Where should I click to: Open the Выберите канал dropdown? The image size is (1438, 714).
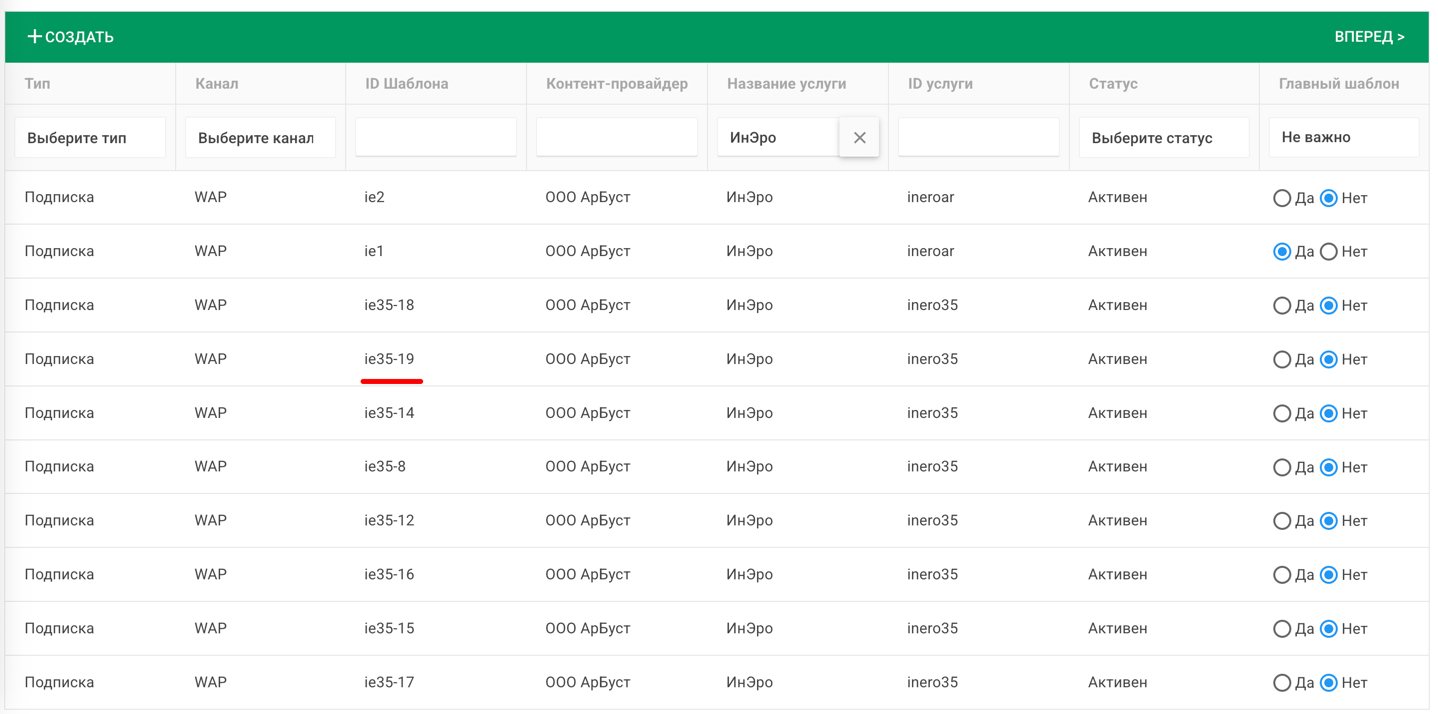click(x=260, y=138)
